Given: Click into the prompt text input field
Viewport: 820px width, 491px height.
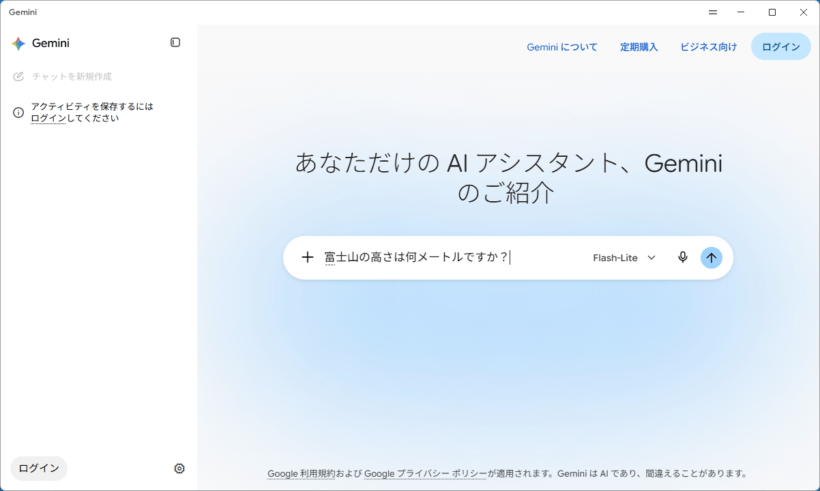Looking at the screenshot, I should [452, 257].
